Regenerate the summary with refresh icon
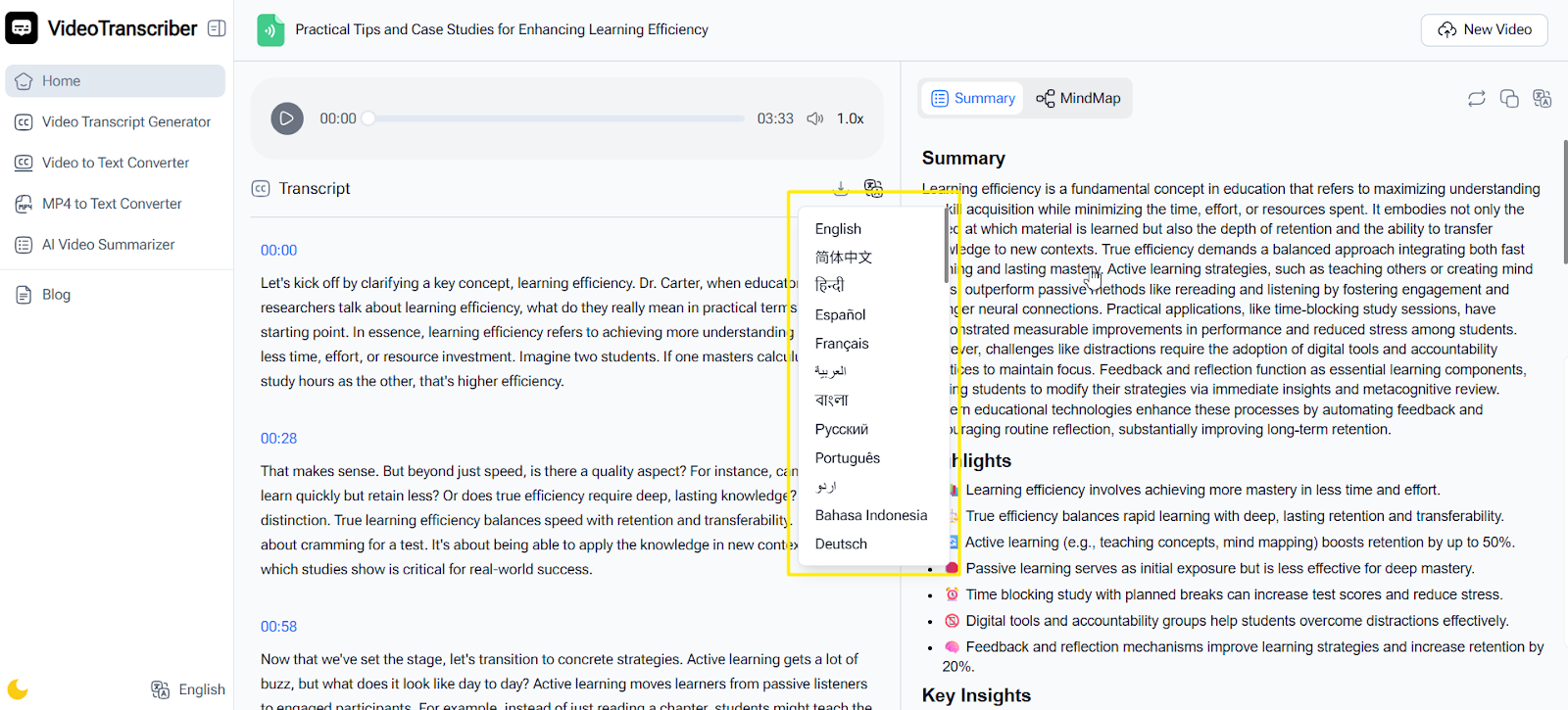 click(1476, 98)
